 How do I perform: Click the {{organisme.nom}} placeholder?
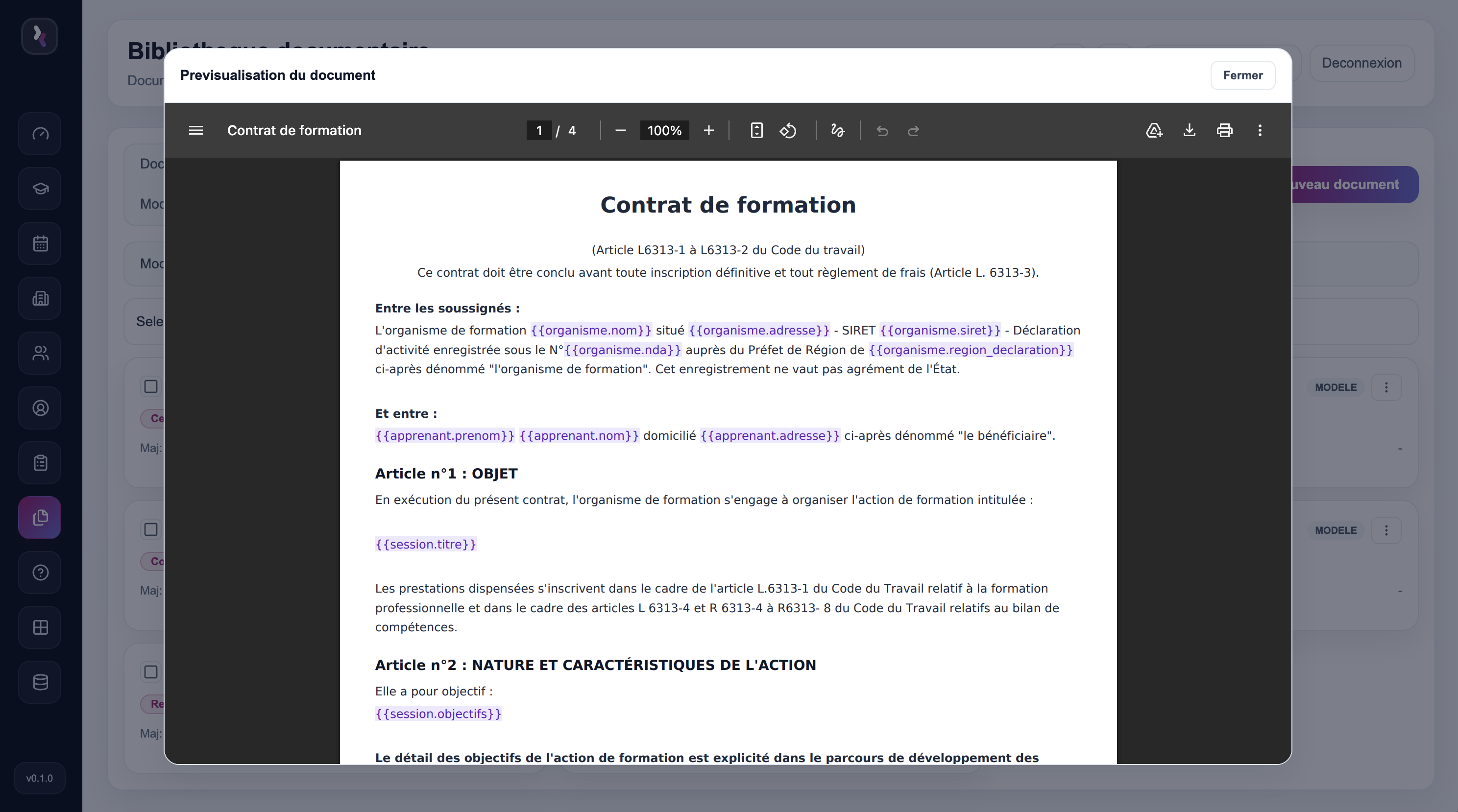[591, 331]
